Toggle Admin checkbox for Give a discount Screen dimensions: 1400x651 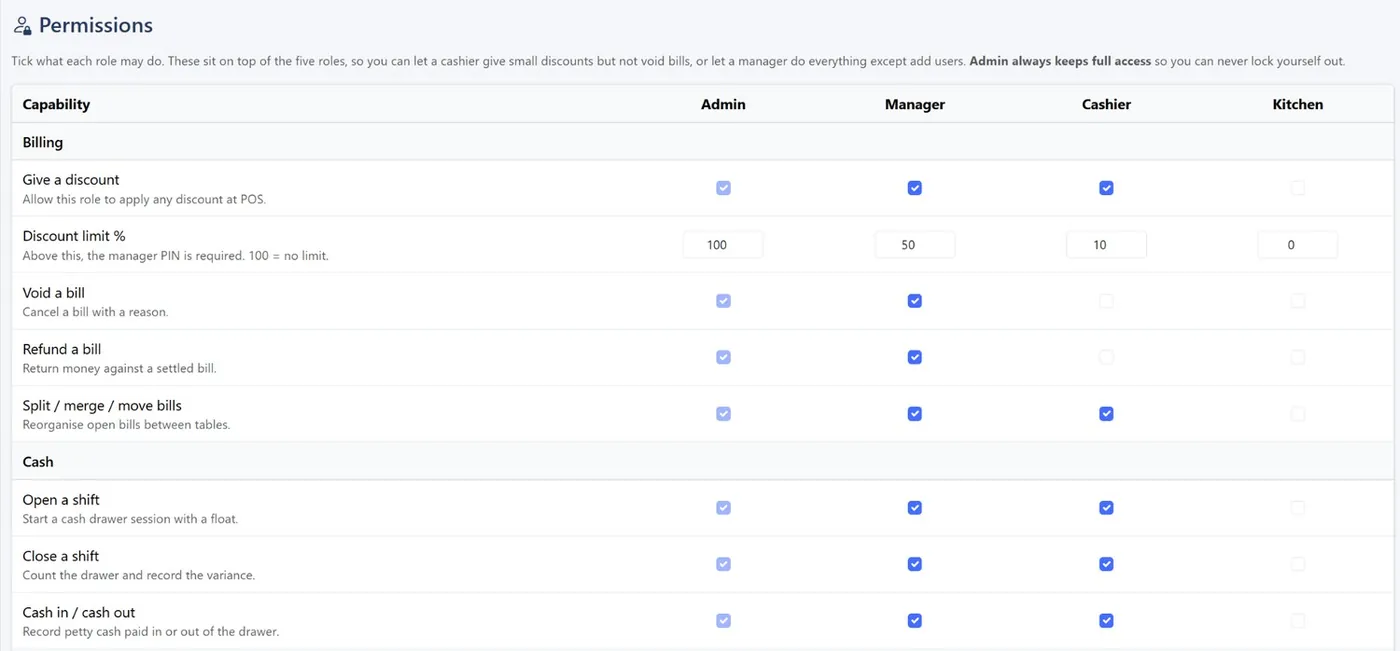click(723, 188)
